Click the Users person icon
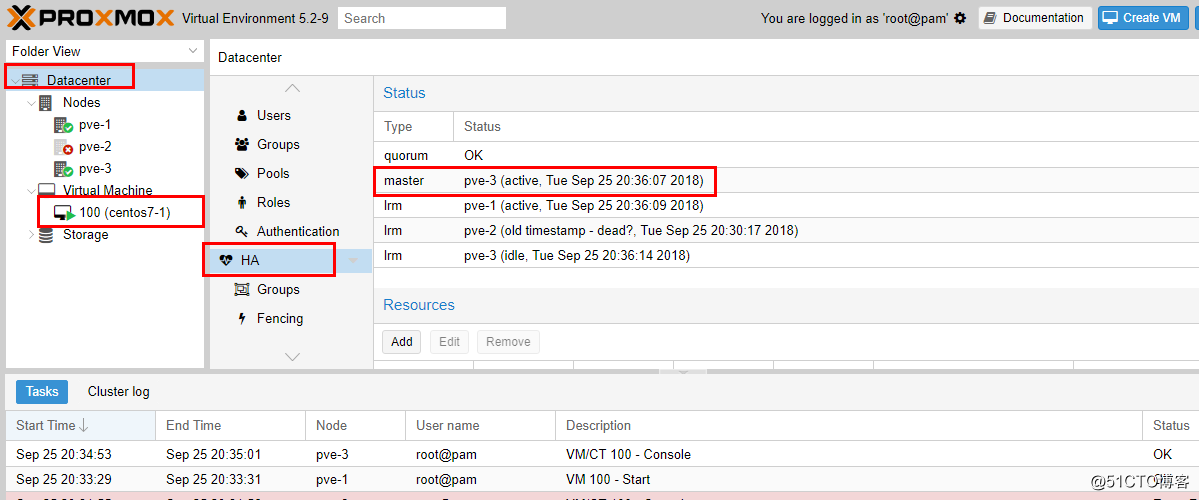Viewport: 1199px width, 500px height. click(x=242, y=115)
